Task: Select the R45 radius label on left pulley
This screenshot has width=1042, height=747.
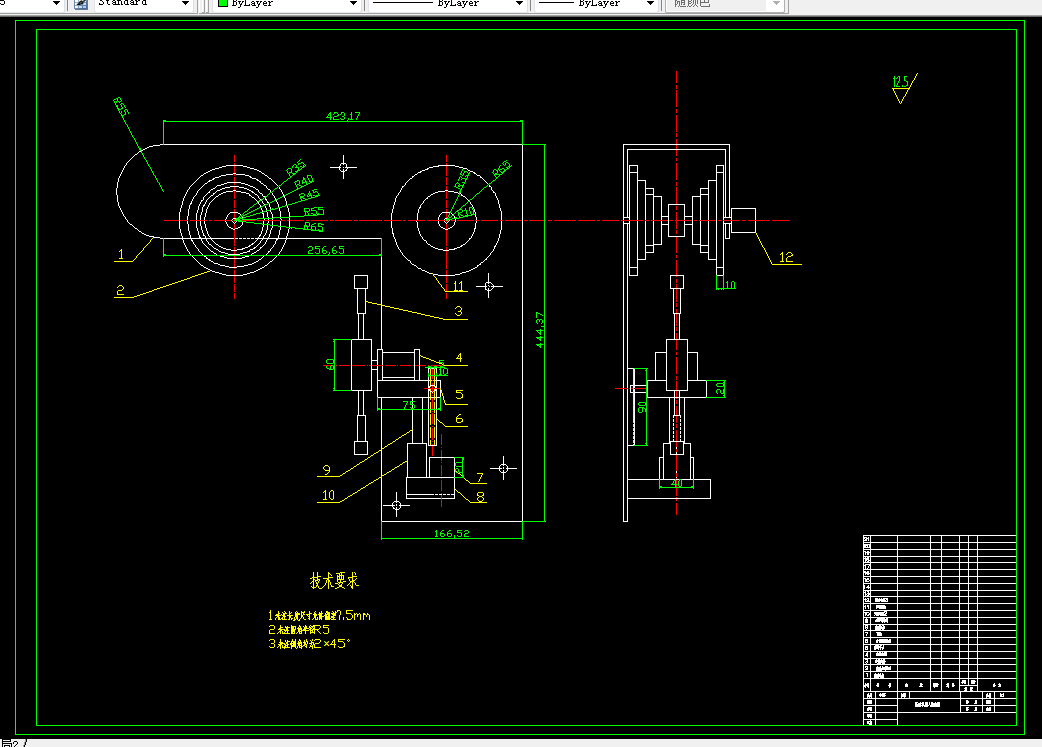Action: [309, 195]
